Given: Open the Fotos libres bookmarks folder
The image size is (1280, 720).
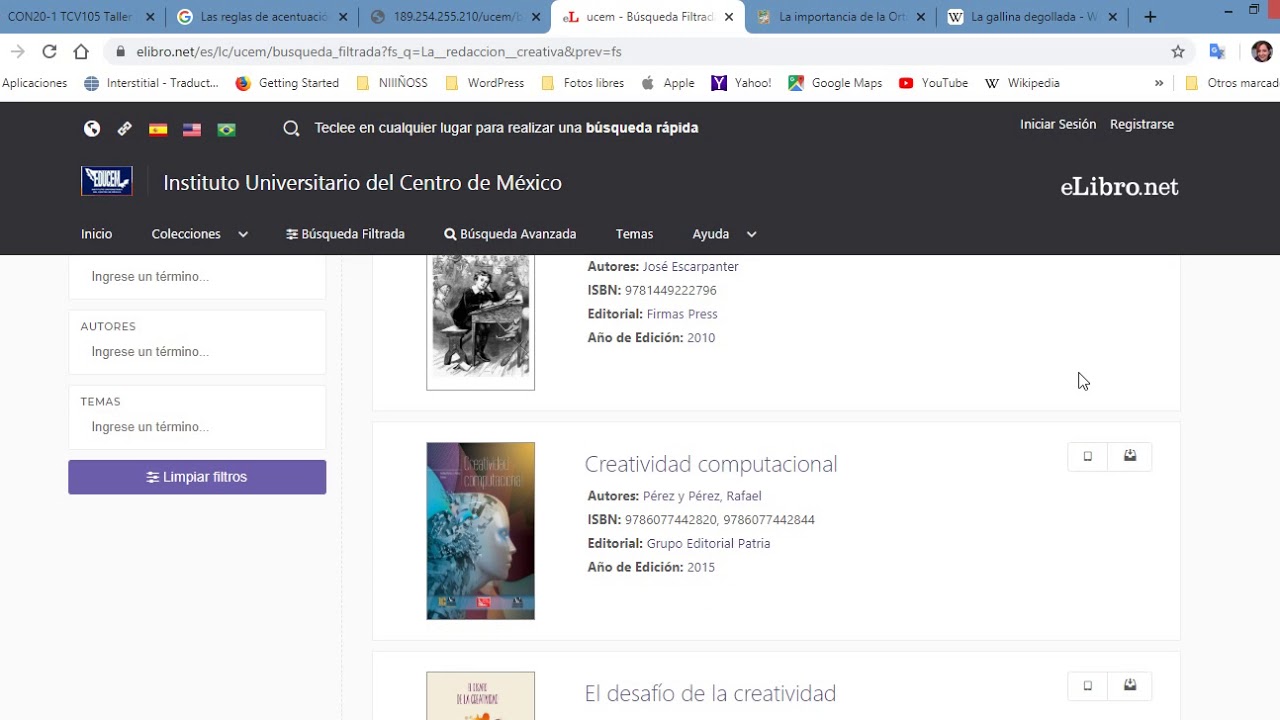Looking at the screenshot, I should pos(583,83).
